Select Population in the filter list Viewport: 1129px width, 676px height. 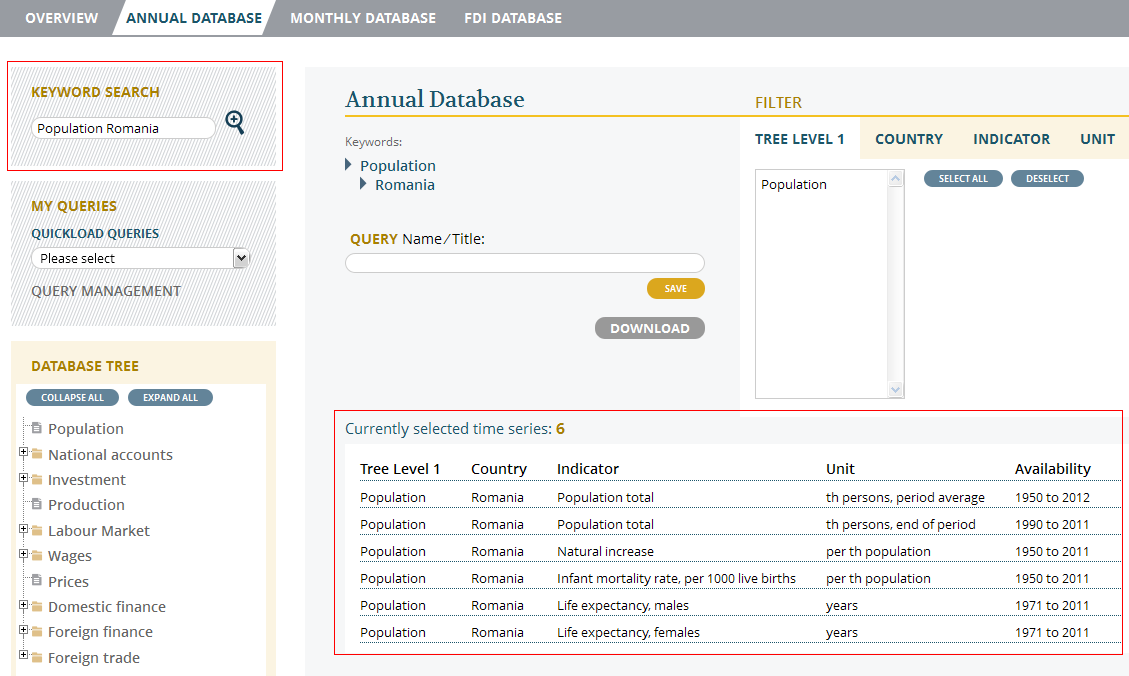click(794, 185)
